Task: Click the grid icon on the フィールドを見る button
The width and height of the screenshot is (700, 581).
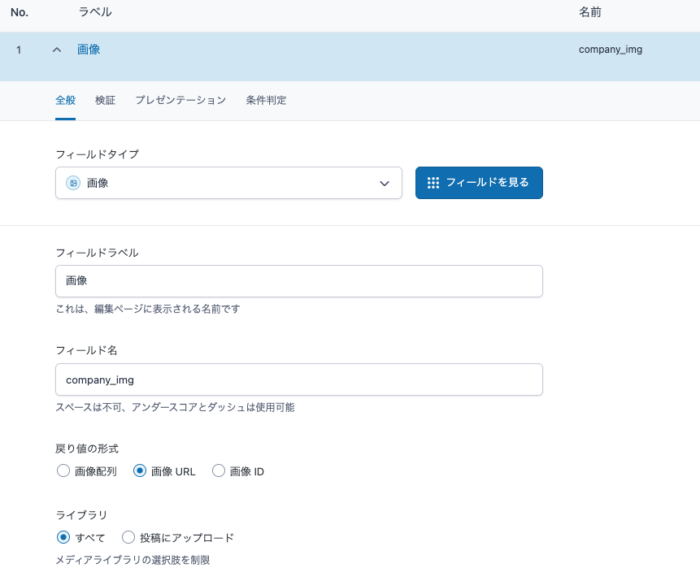Action: [x=433, y=183]
